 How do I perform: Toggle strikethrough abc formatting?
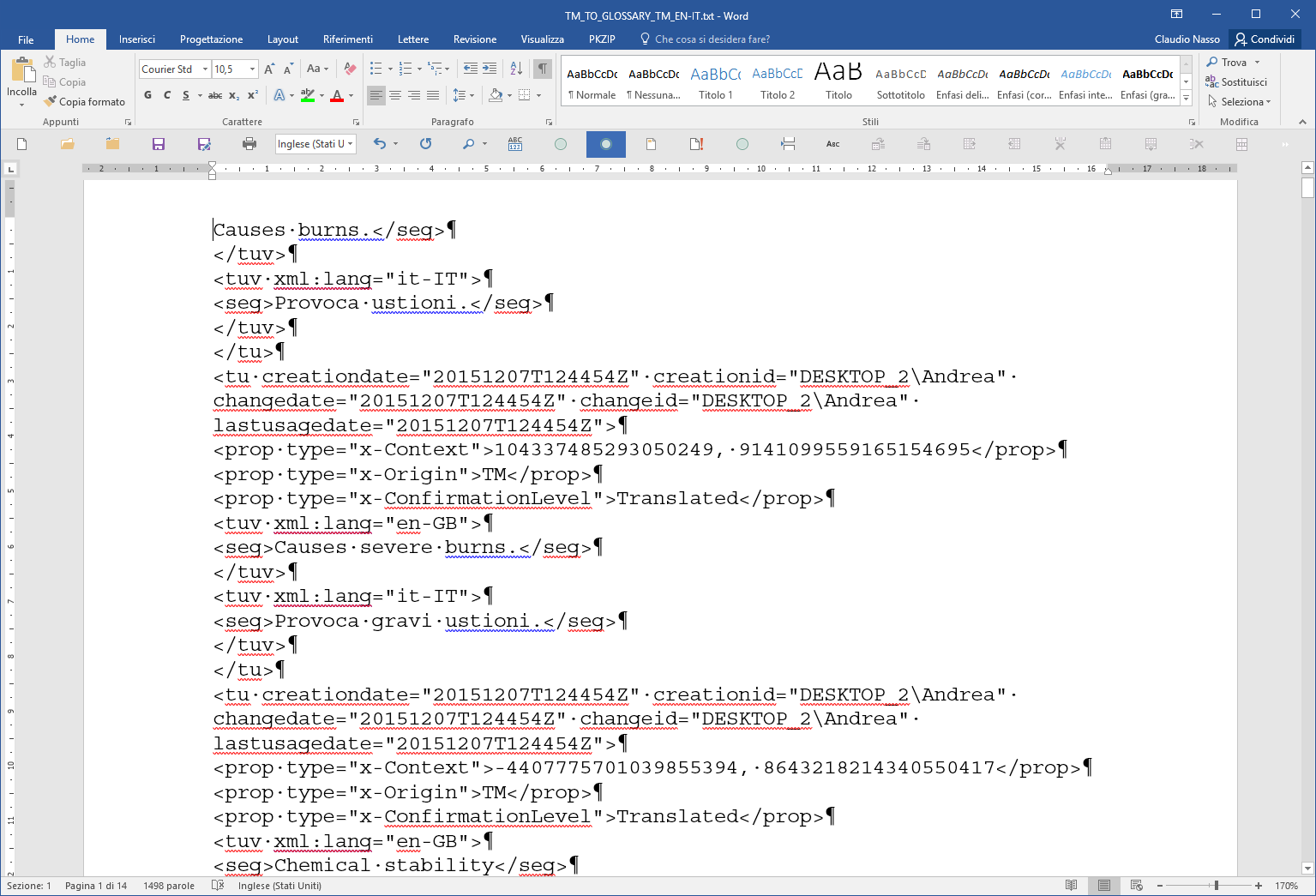[215, 95]
